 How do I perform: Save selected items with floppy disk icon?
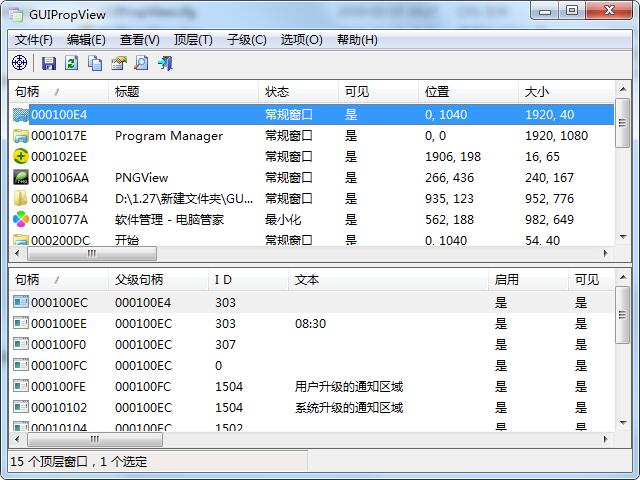49,63
